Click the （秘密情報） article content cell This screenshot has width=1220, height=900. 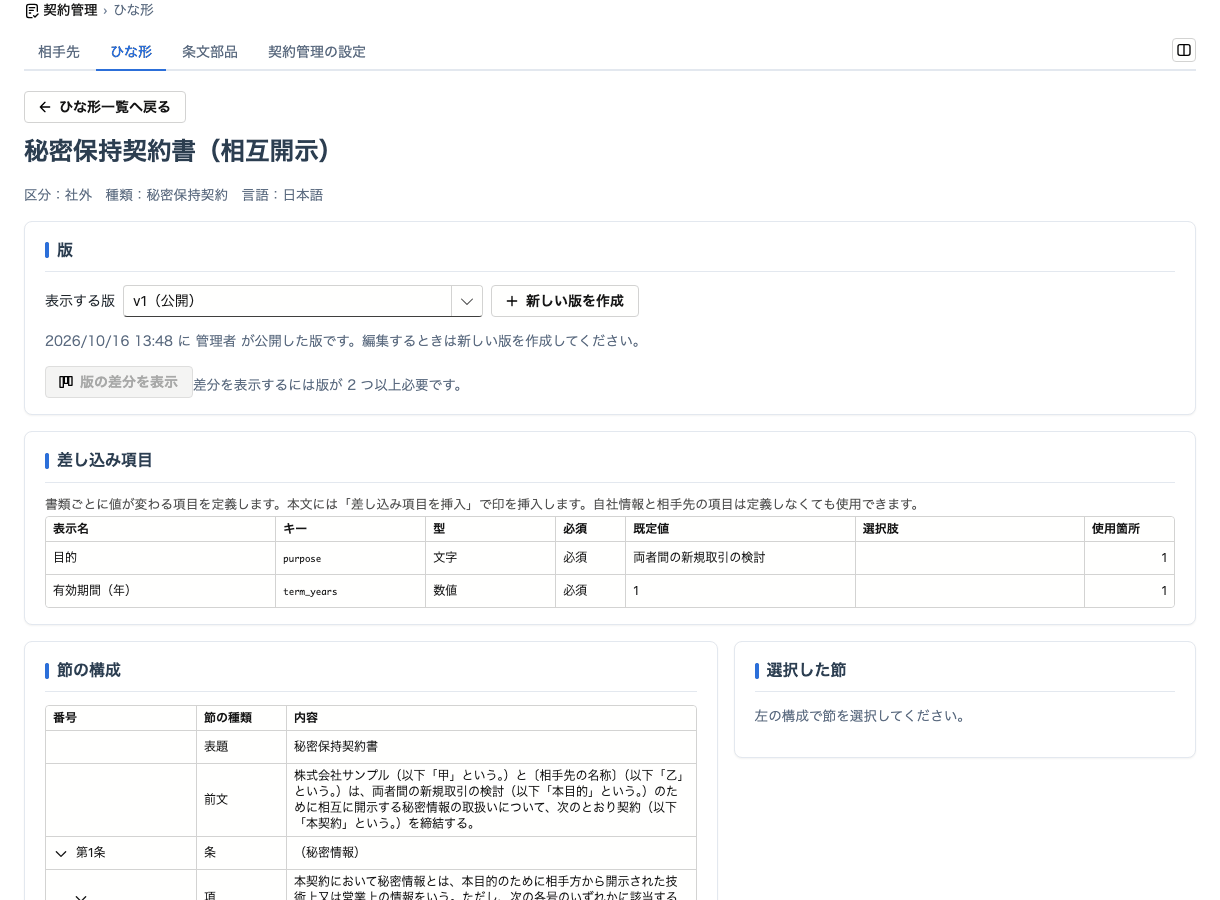[x=491, y=853]
